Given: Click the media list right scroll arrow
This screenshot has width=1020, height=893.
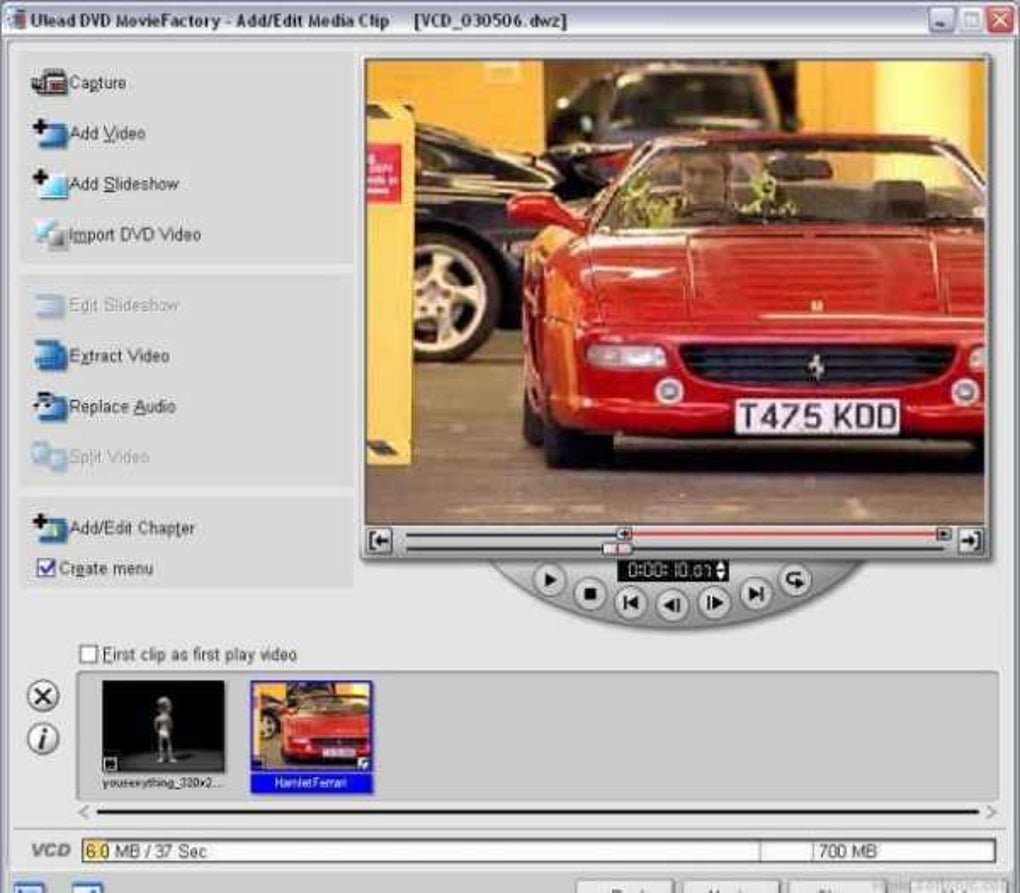Looking at the screenshot, I should coord(991,812).
